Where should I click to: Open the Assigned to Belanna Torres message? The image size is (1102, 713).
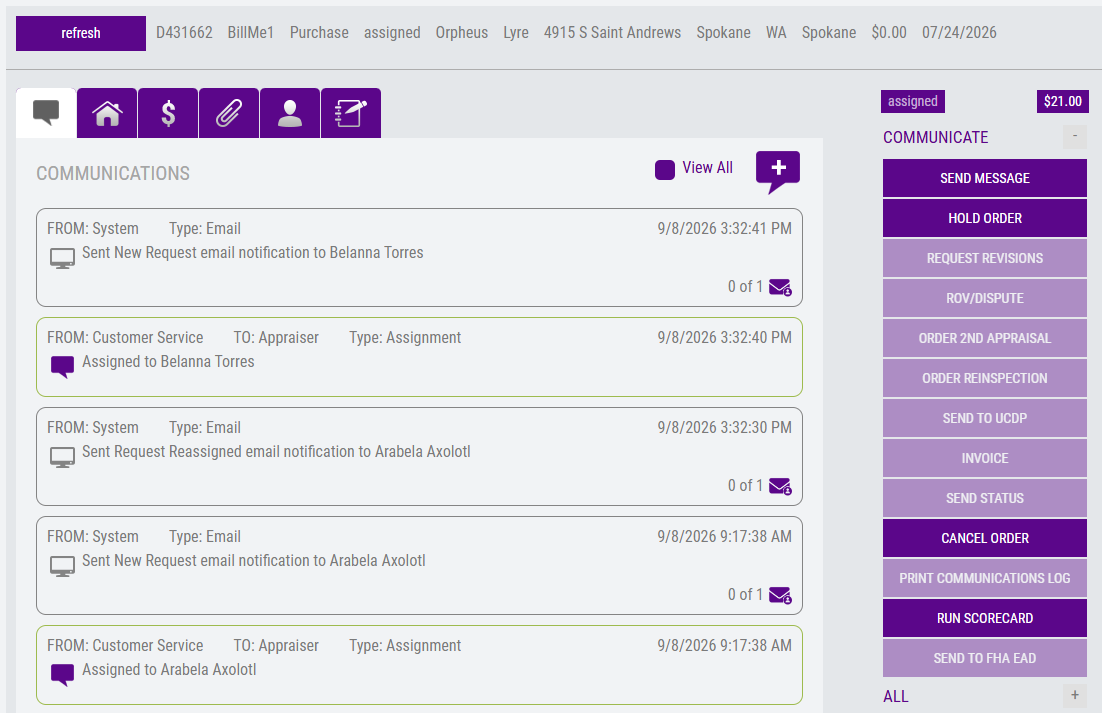[419, 357]
